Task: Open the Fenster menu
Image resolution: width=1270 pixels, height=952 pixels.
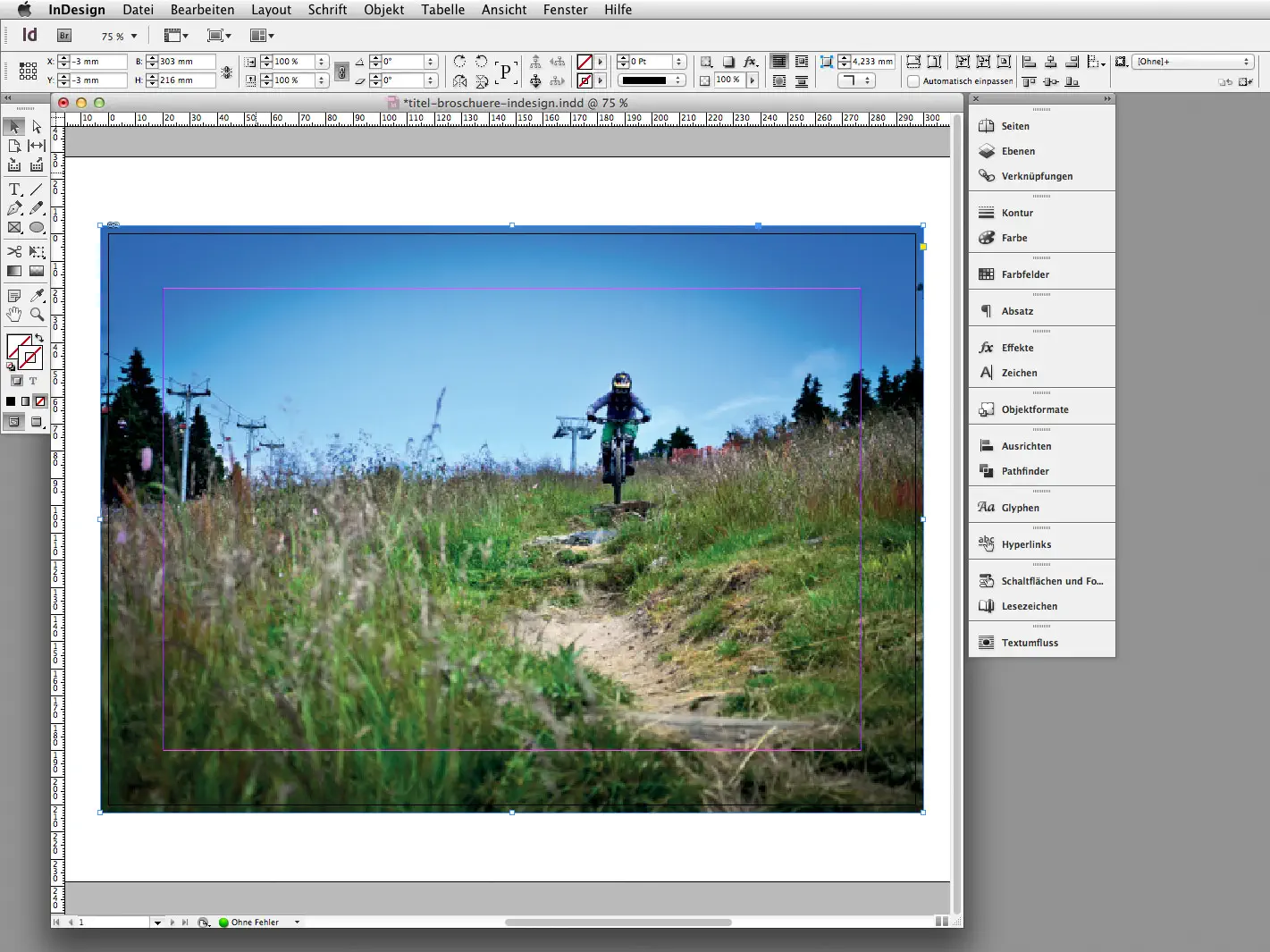Action: coord(565,10)
